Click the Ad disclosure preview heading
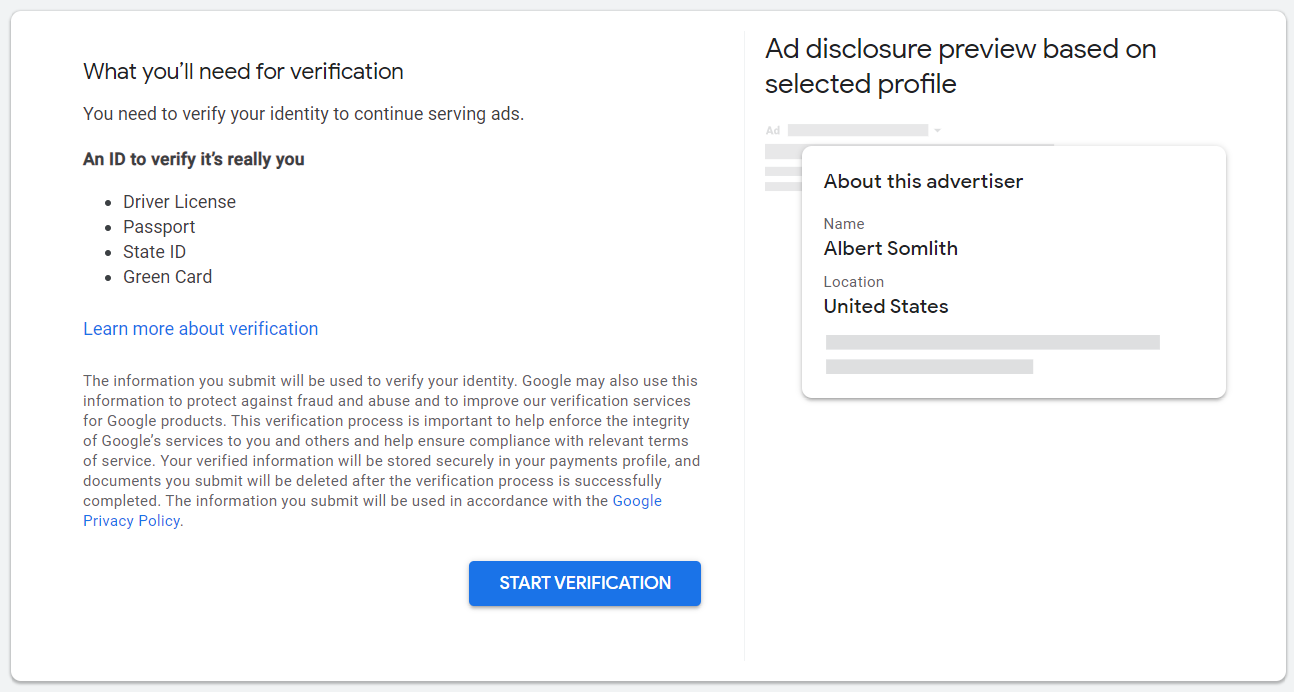 [x=960, y=66]
